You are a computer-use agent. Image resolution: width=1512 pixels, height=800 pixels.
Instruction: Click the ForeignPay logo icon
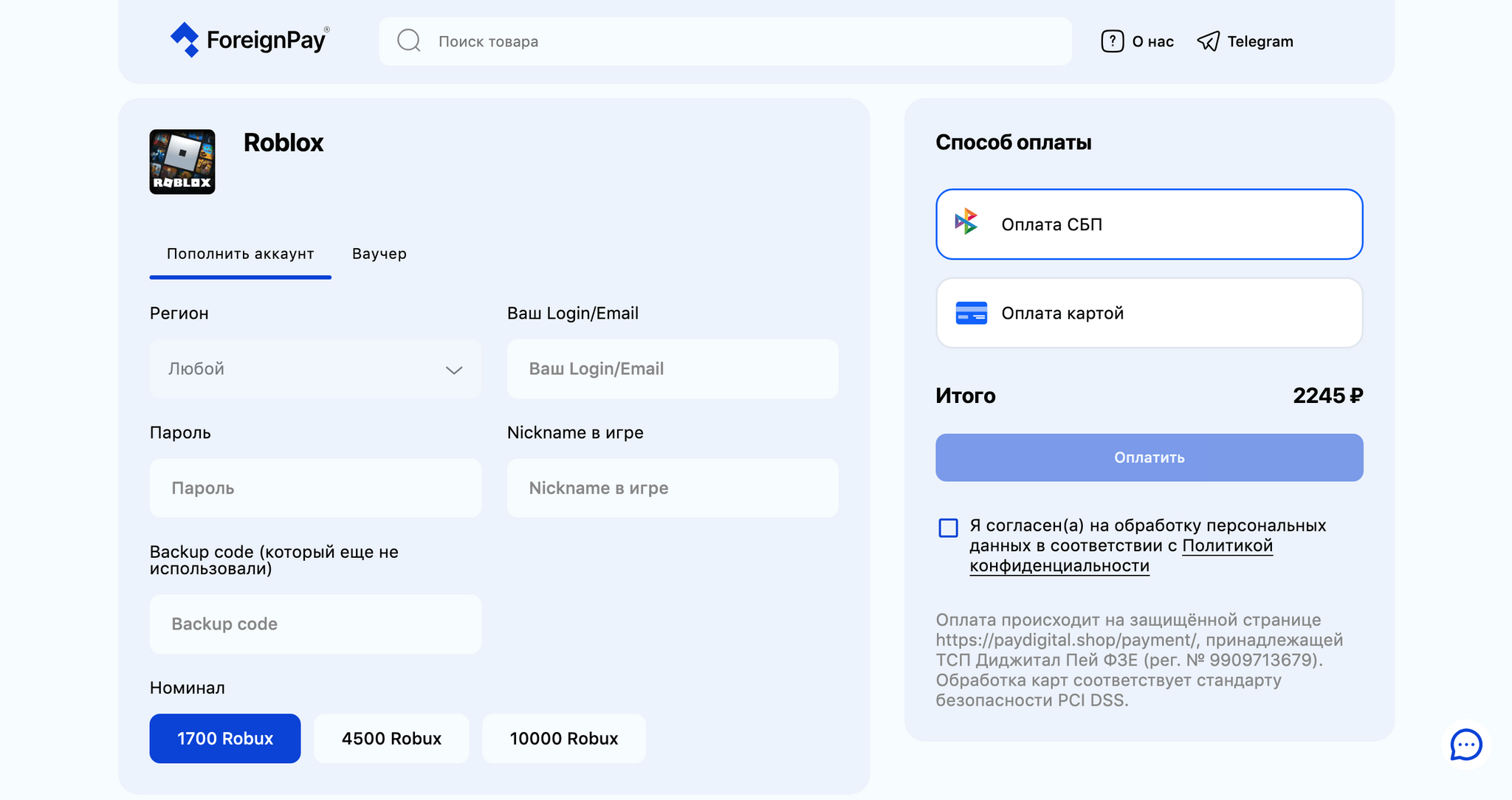185,40
